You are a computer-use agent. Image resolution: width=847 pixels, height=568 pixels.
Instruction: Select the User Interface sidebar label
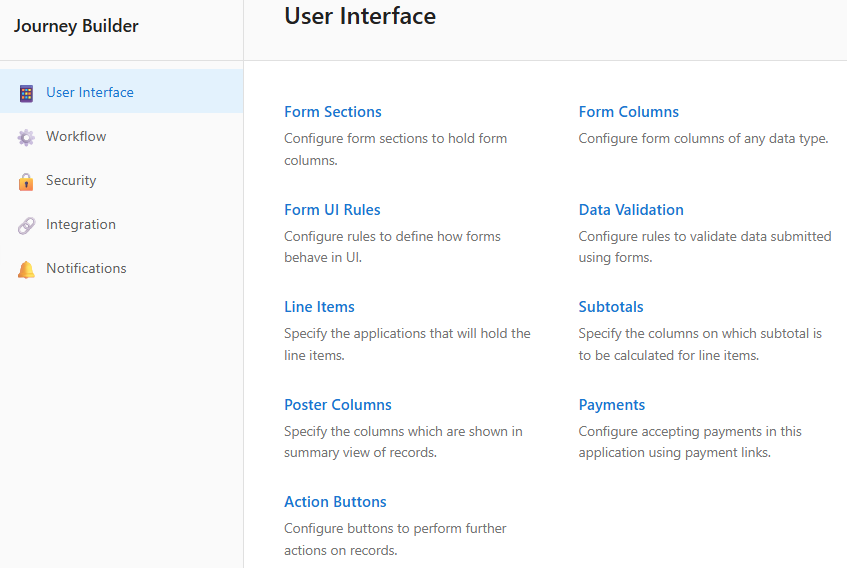tap(90, 93)
